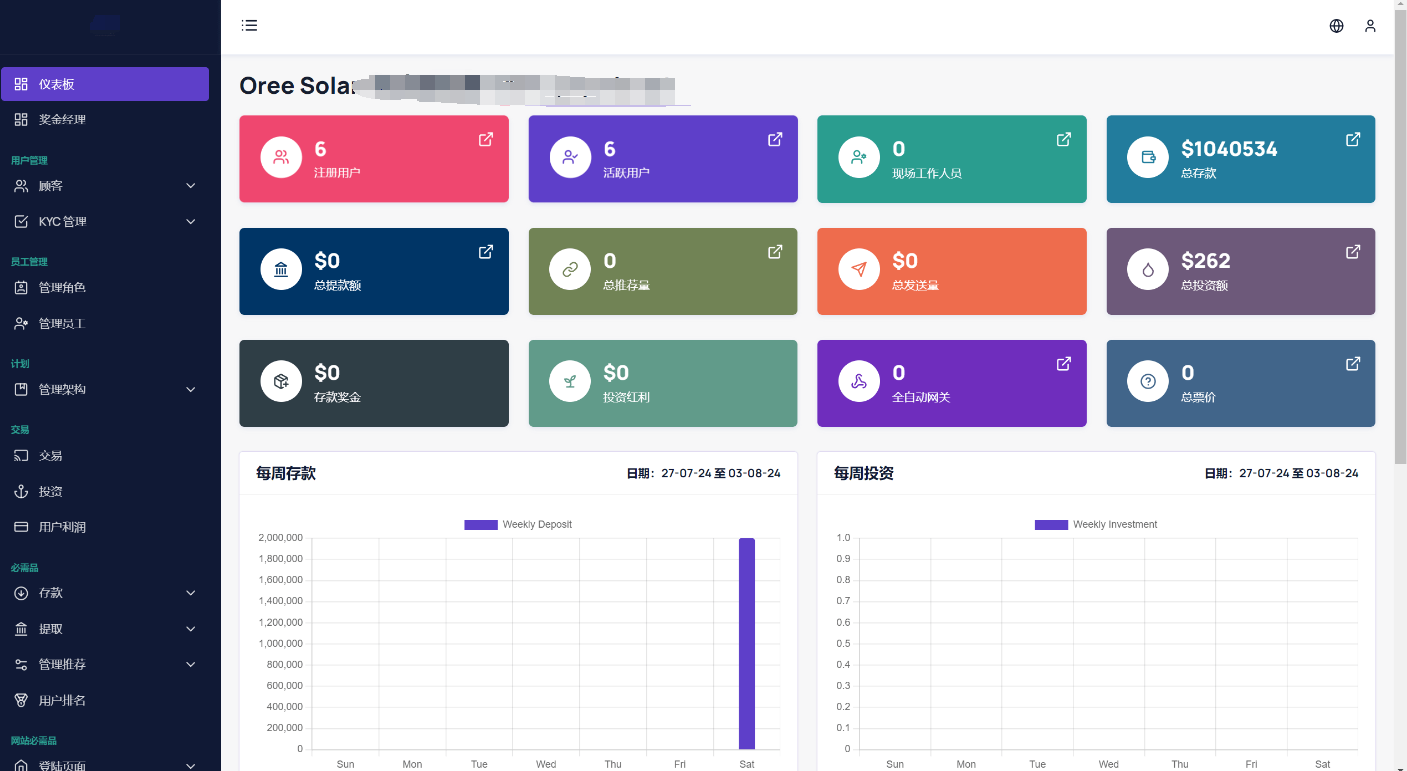Open the user profile icon in header
The width and height of the screenshot is (1407, 771).
[x=1370, y=26]
